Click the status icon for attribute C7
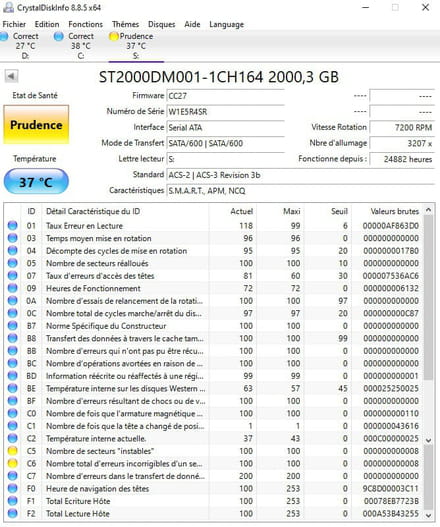 tap(12, 476)
